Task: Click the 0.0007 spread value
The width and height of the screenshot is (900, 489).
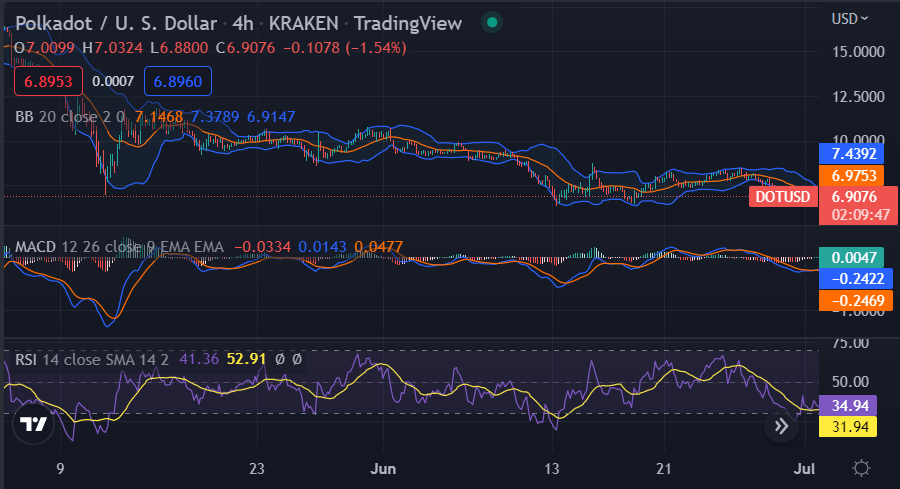Action: [x=113, y=82]
